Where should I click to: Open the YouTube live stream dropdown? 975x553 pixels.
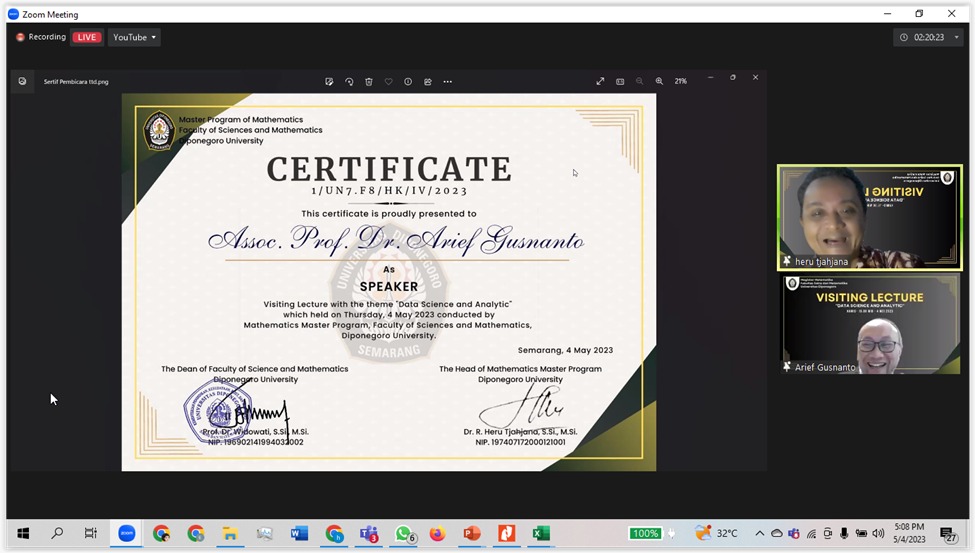(x=134, y=37)
